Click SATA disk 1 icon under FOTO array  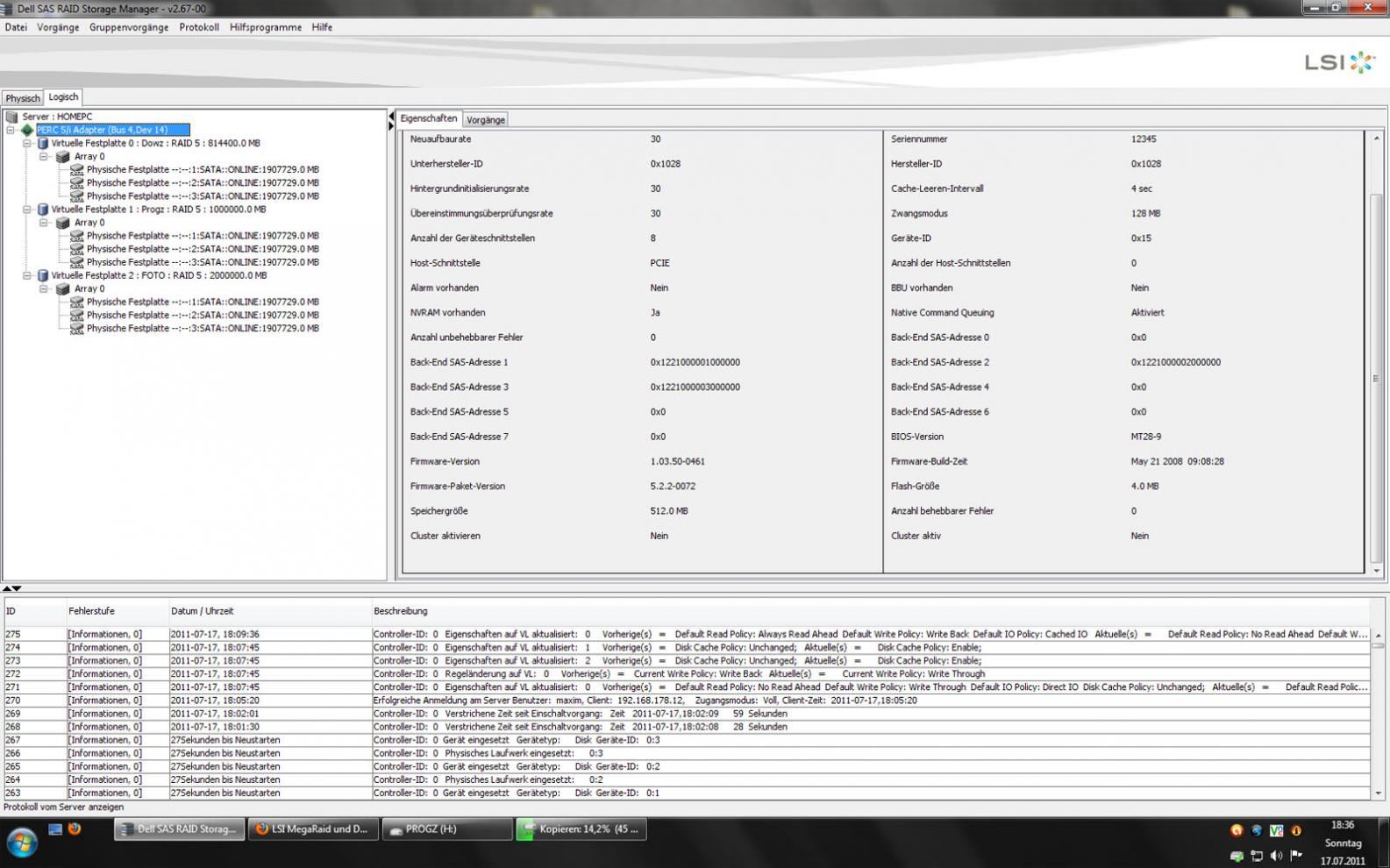(77, 302)
